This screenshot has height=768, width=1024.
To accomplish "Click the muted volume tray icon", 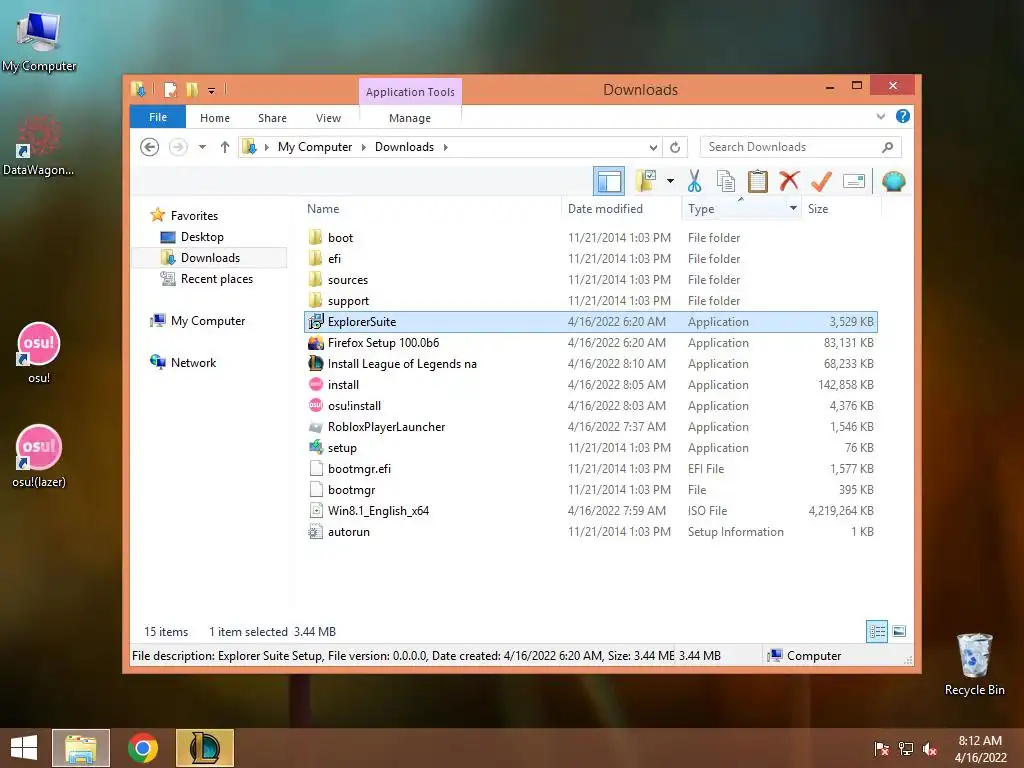I will tap(930, 749).
